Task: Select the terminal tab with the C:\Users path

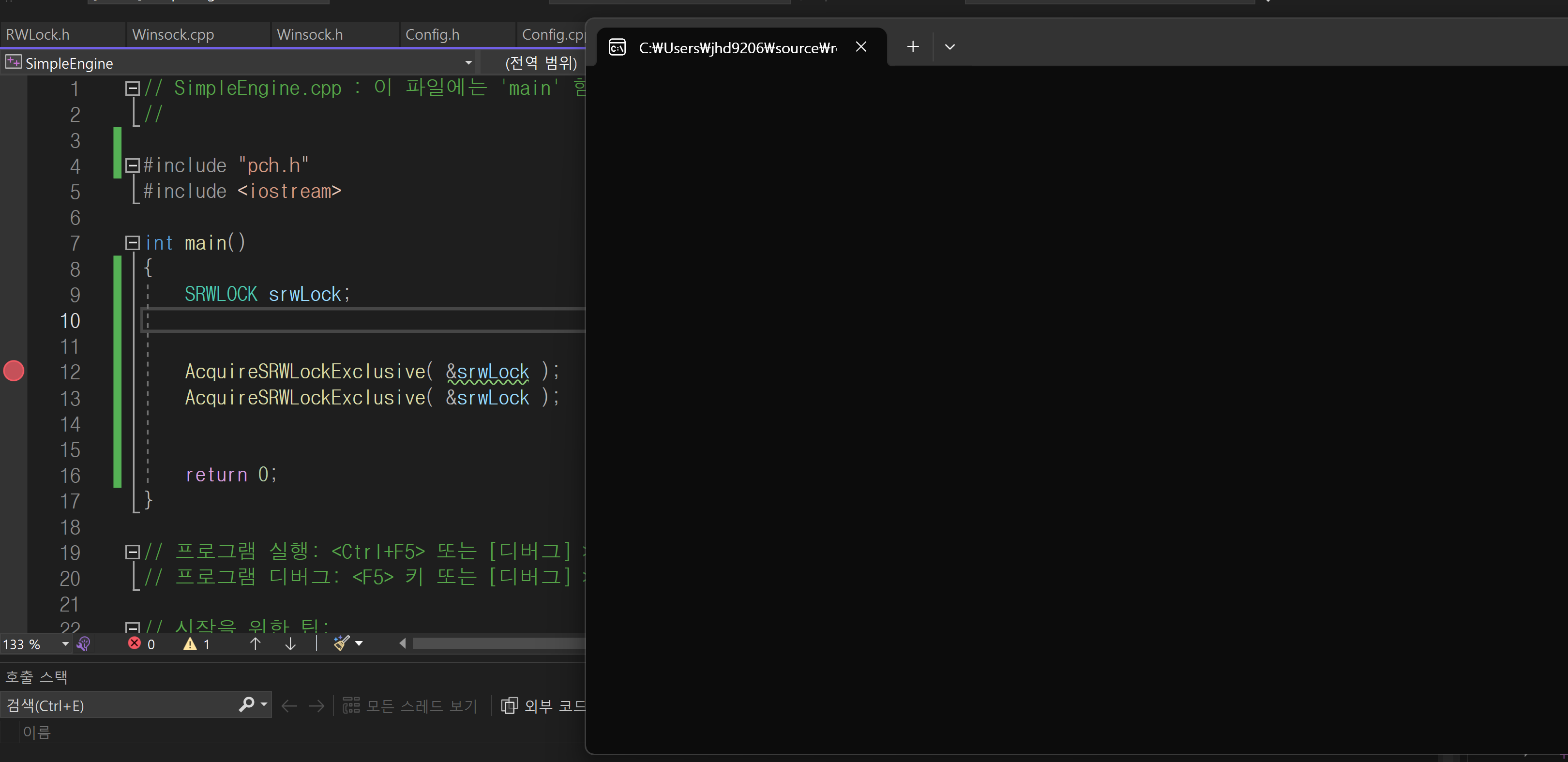Action: 738,47
